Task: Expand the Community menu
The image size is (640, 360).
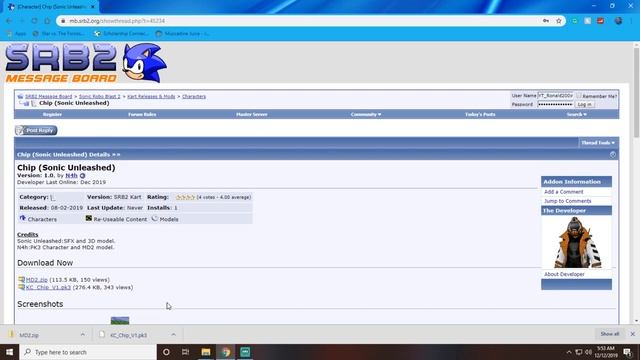Action: coord(366,115)
